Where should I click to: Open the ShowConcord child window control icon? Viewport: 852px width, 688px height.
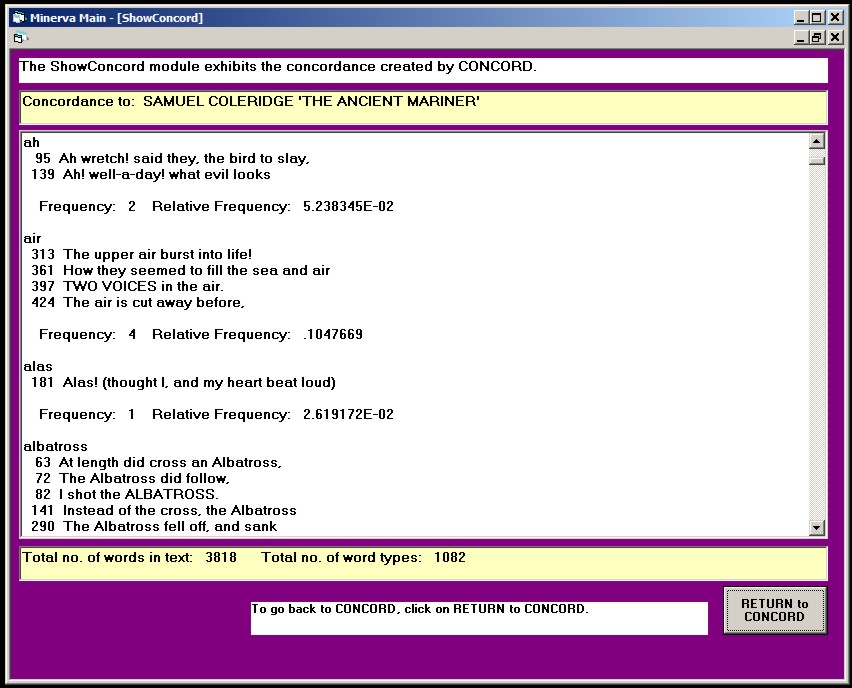(x=19, y=38)
